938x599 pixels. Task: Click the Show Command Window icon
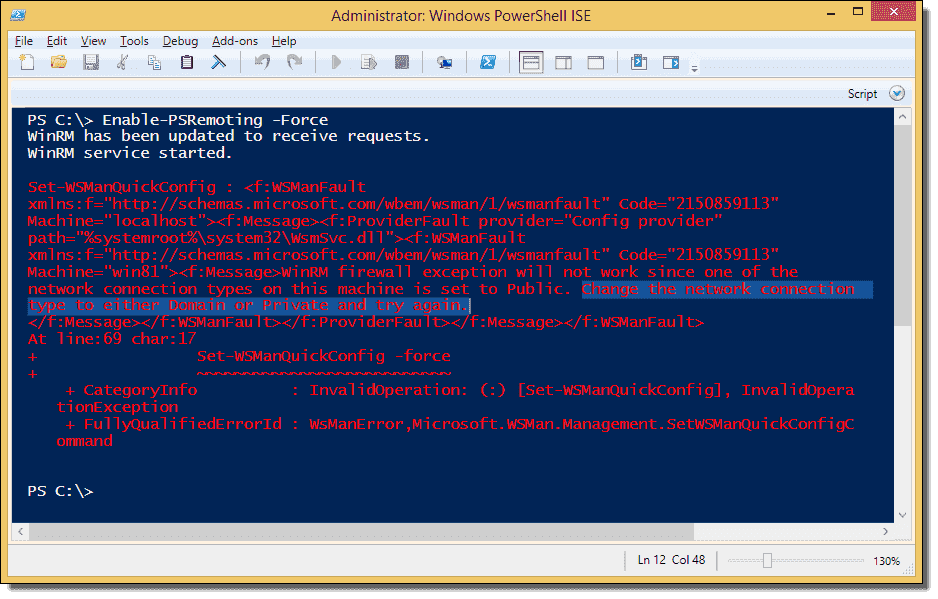[x=639, y=62]
